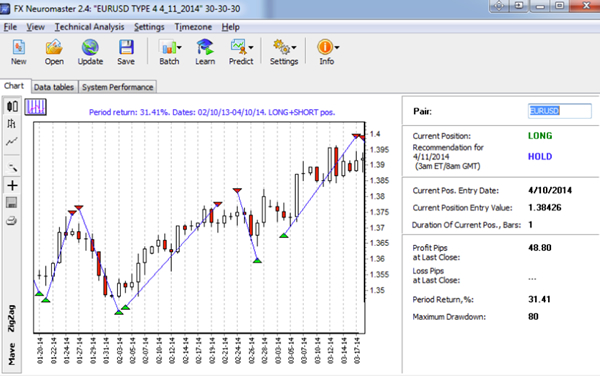The height and width of the screenshot is (376, 600).
Task: Click the Batch toolbar icon
Action: 168,47
